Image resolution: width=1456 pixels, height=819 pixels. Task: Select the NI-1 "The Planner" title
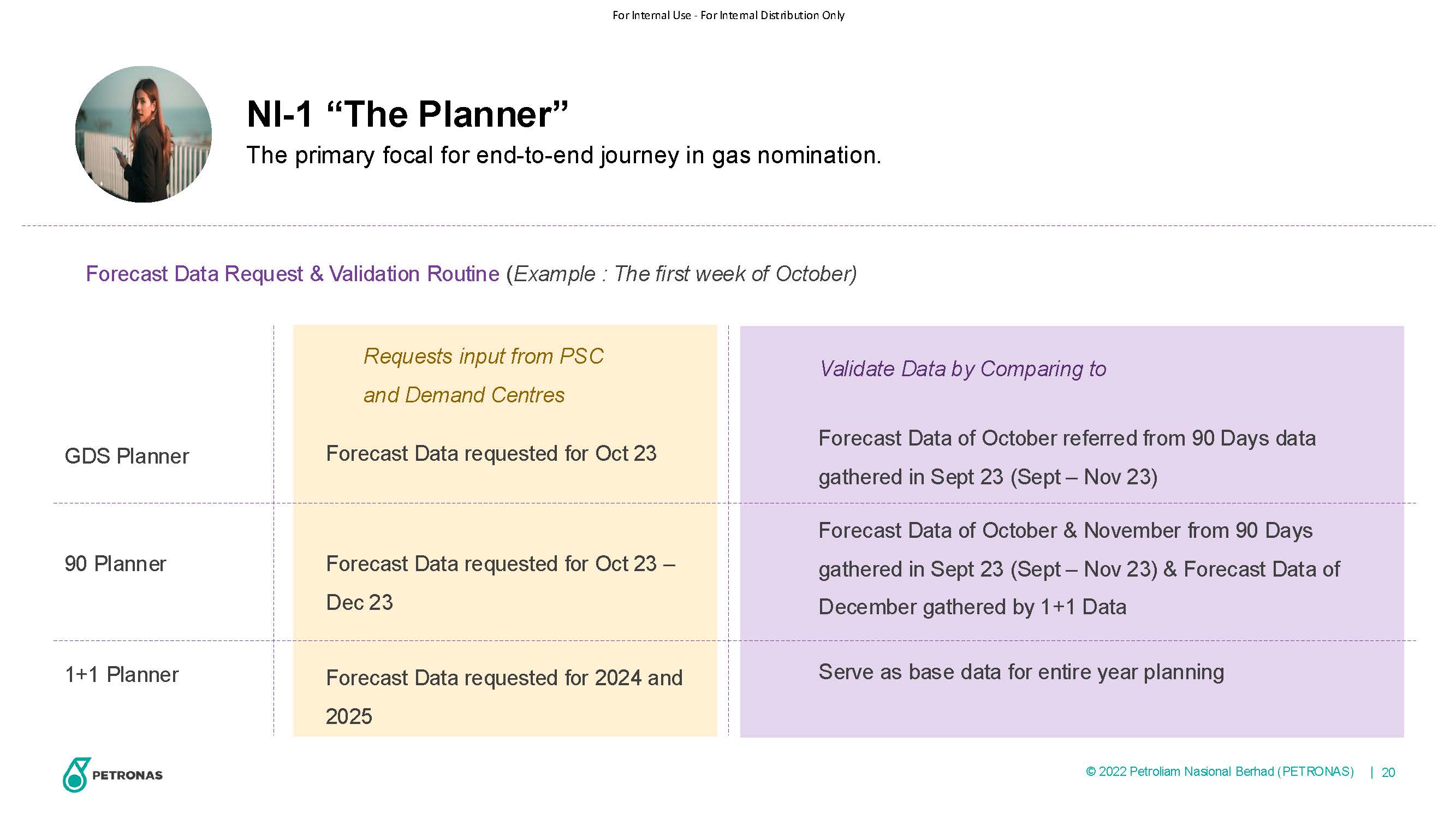407,114
